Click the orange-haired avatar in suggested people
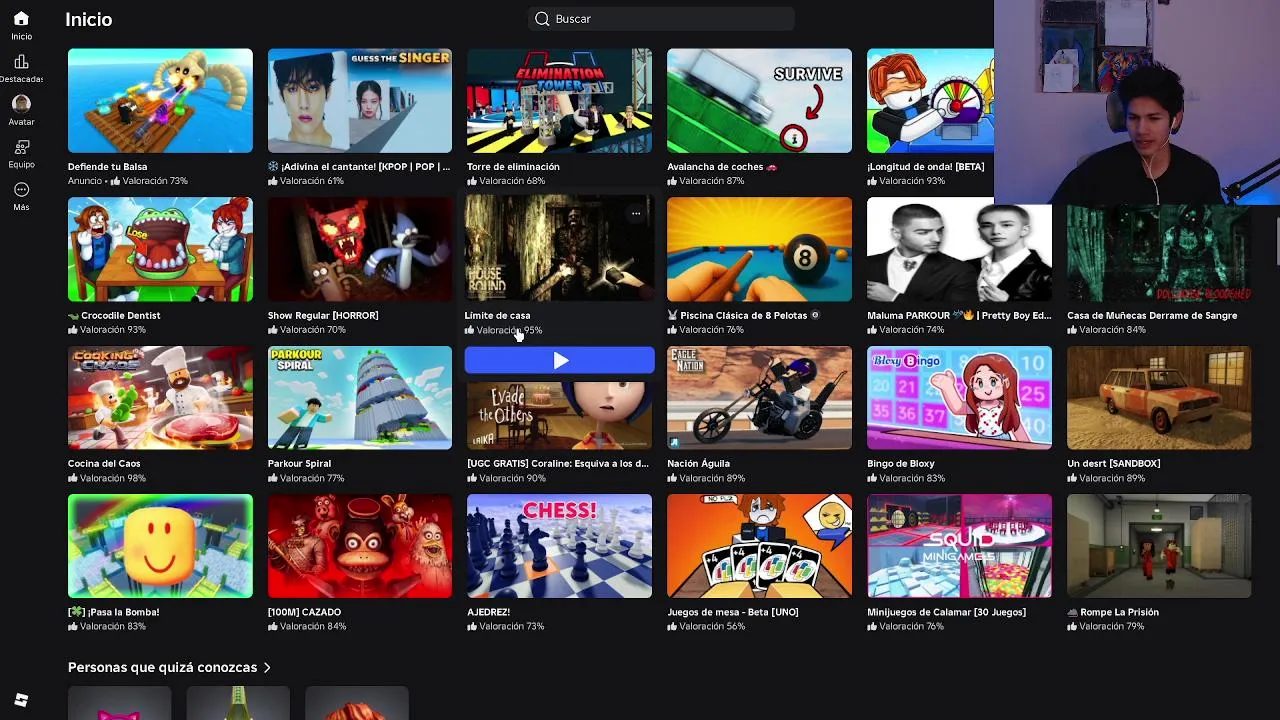1280x720 pixels. pyautogui.click(x=357, y=704)
